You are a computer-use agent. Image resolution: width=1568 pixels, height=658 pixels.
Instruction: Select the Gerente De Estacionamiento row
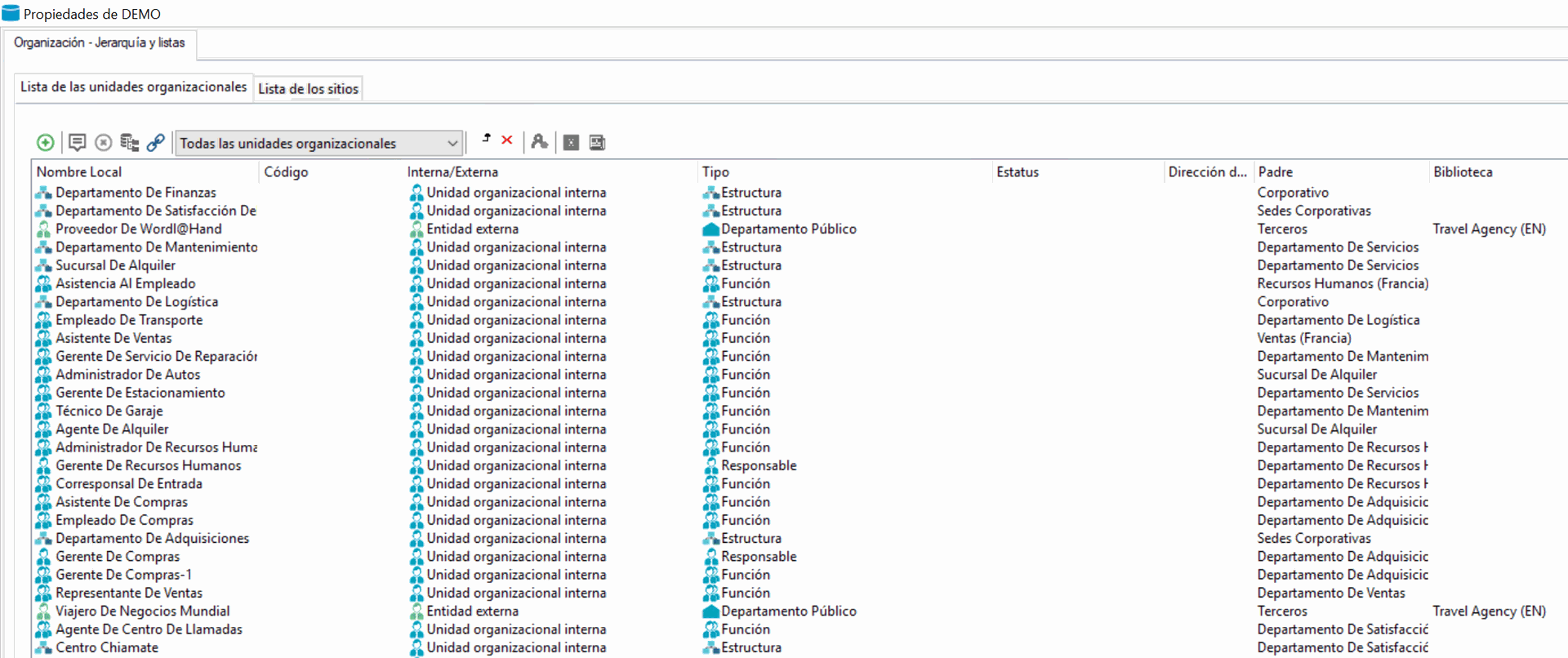click(800, 393)
